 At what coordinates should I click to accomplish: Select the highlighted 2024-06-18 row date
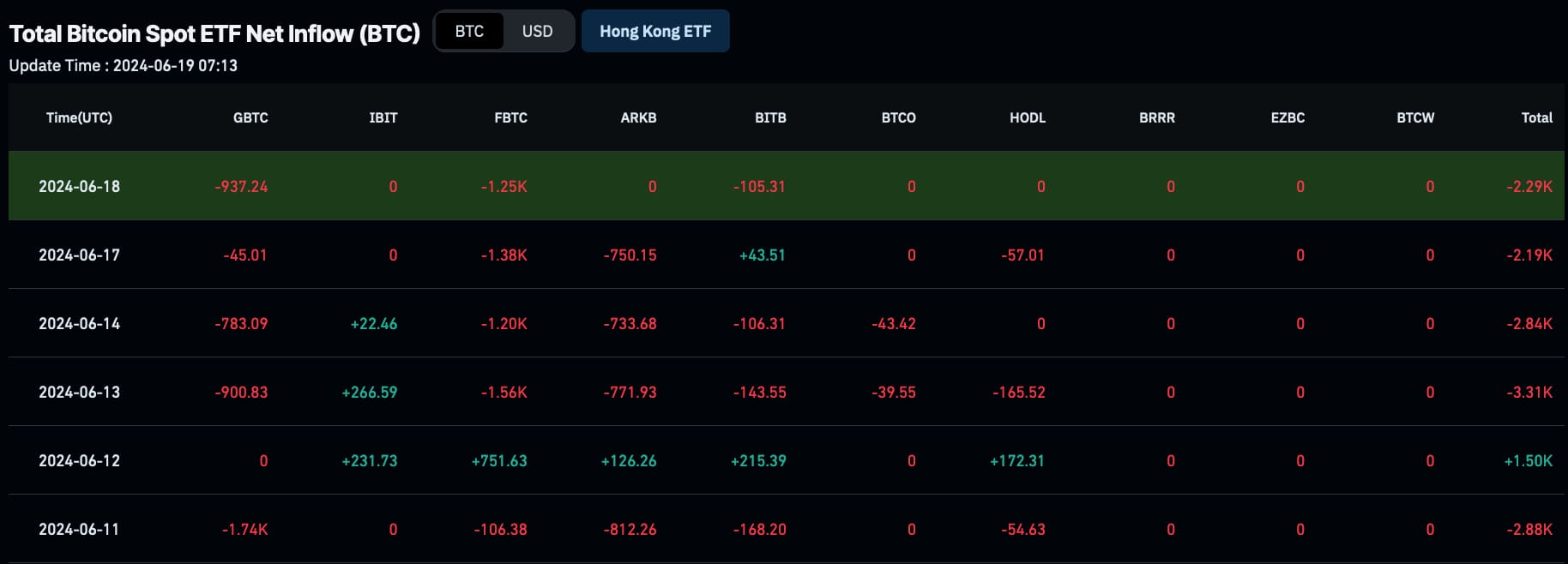pyautogui.click(x=79, y=186)
